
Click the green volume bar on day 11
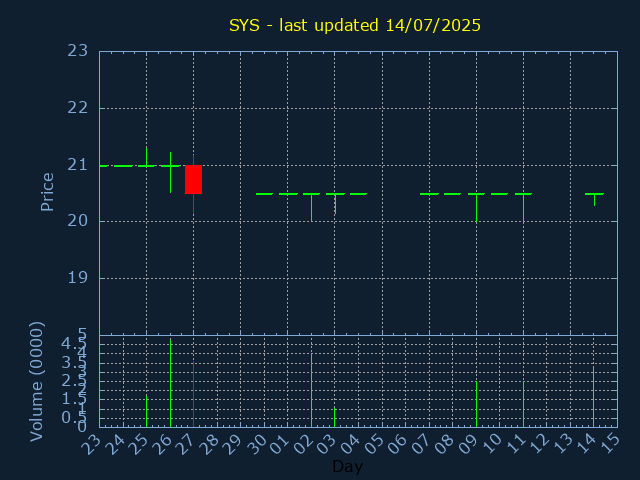[523, 404]
